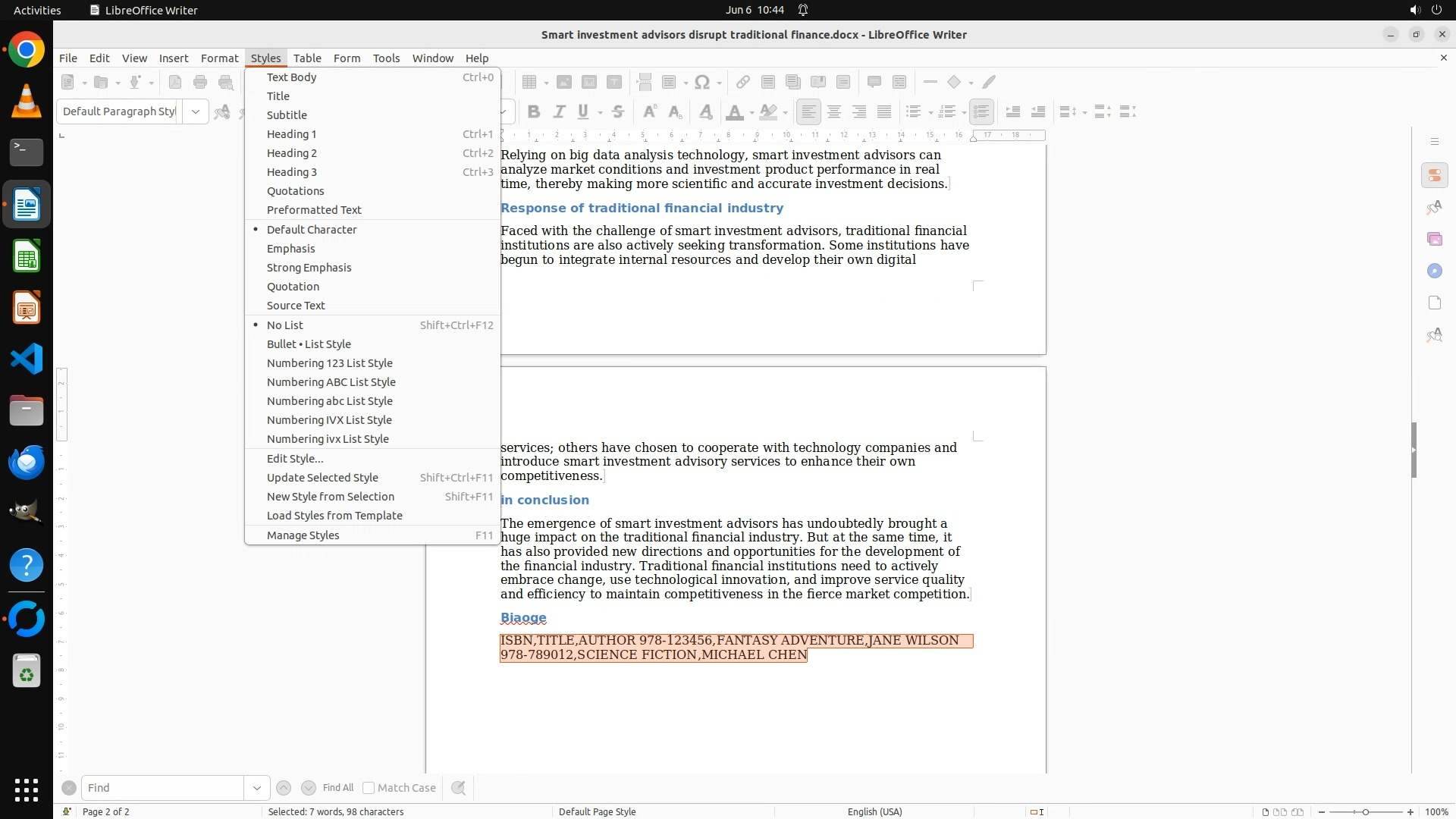The width and height of the screenshot is (1456, 819).
Task: Enable the Match Case checkbox
Action: point(369,788)
